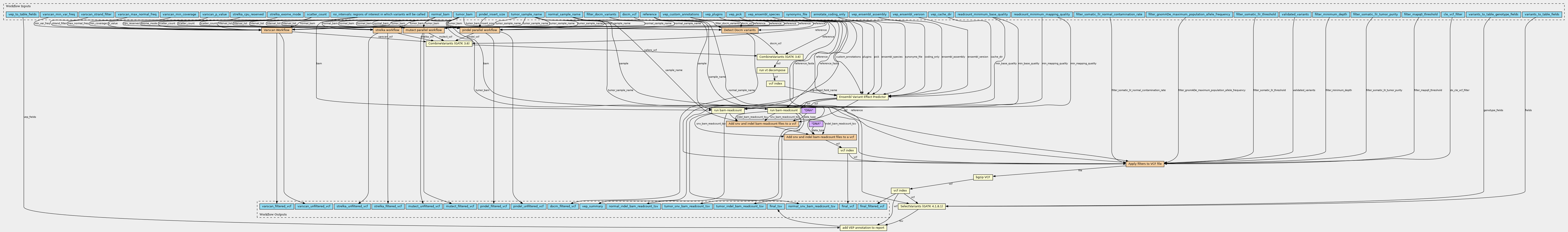This screenshot has height=232, width=1568.
Task: Click the normal_indel_bam_readcount_tsv output node
Action: [x=633, y=207]
